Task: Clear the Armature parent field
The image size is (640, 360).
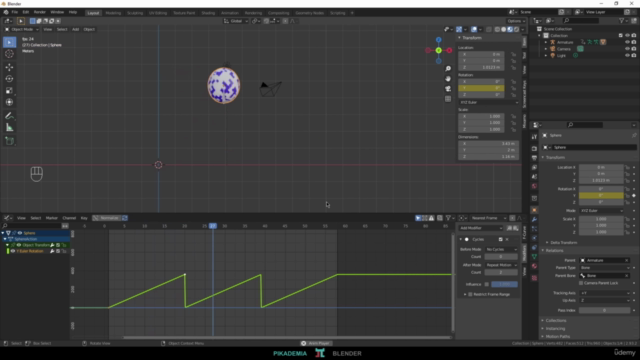Action: point(627,260)
